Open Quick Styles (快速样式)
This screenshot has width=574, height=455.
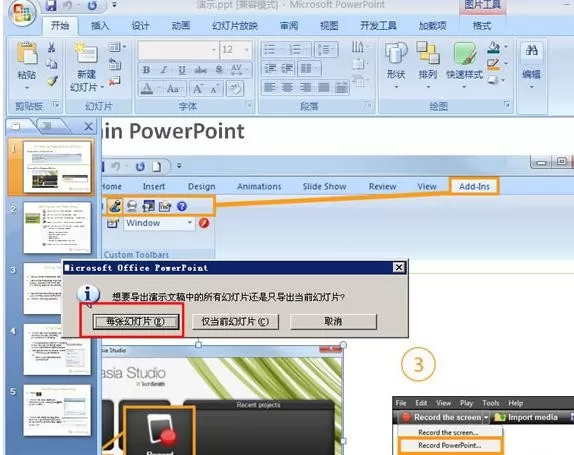pos(465,64)
